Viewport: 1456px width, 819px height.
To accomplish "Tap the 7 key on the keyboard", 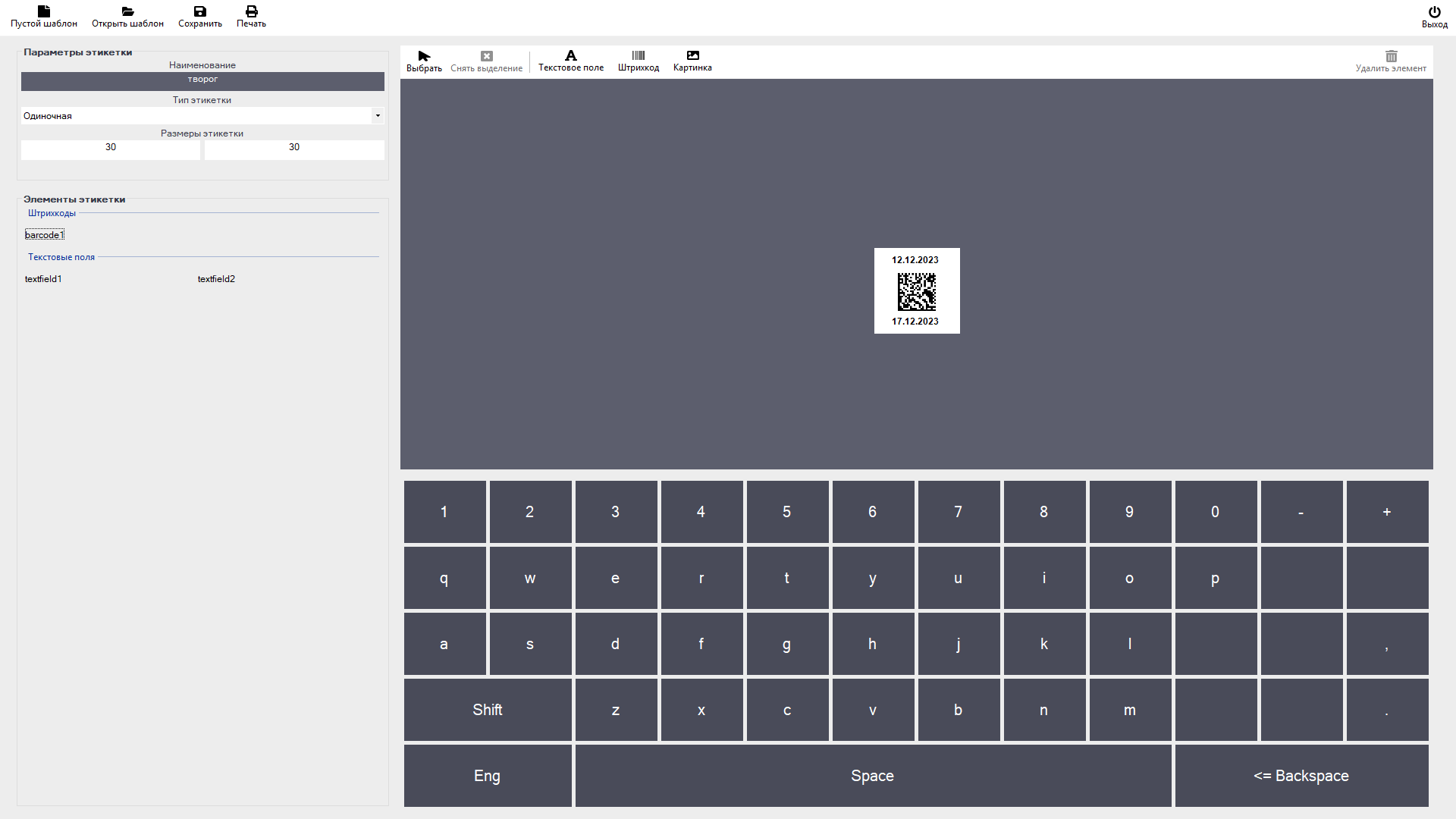I will tap(959, 512).
